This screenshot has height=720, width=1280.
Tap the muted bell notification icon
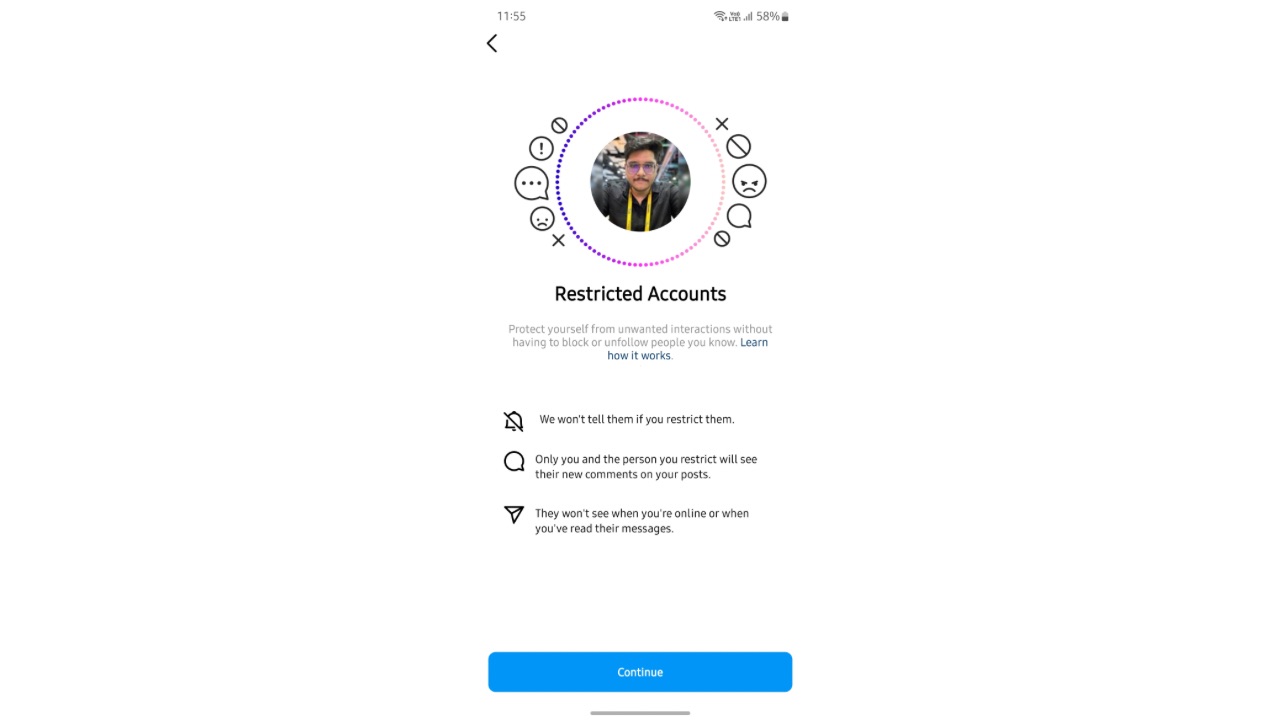click(514, 421)
